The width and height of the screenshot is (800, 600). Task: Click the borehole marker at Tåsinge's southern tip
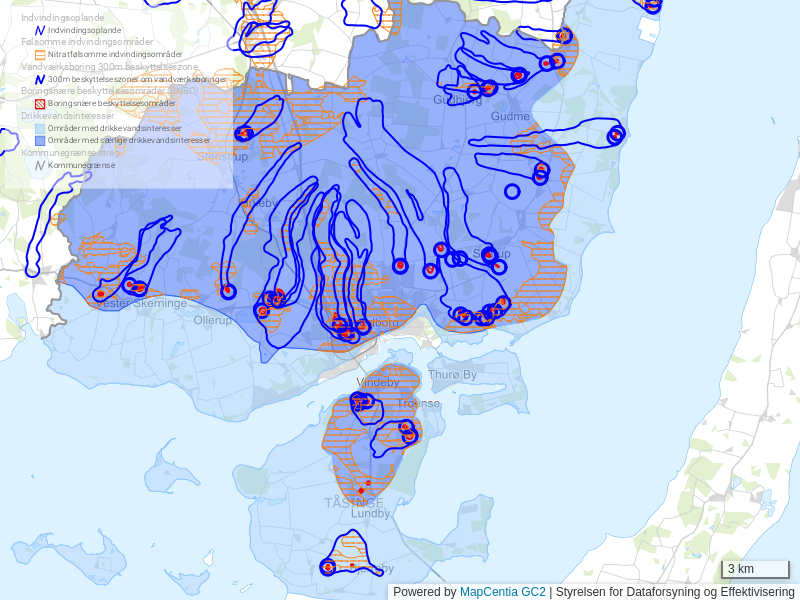[328, 567]
